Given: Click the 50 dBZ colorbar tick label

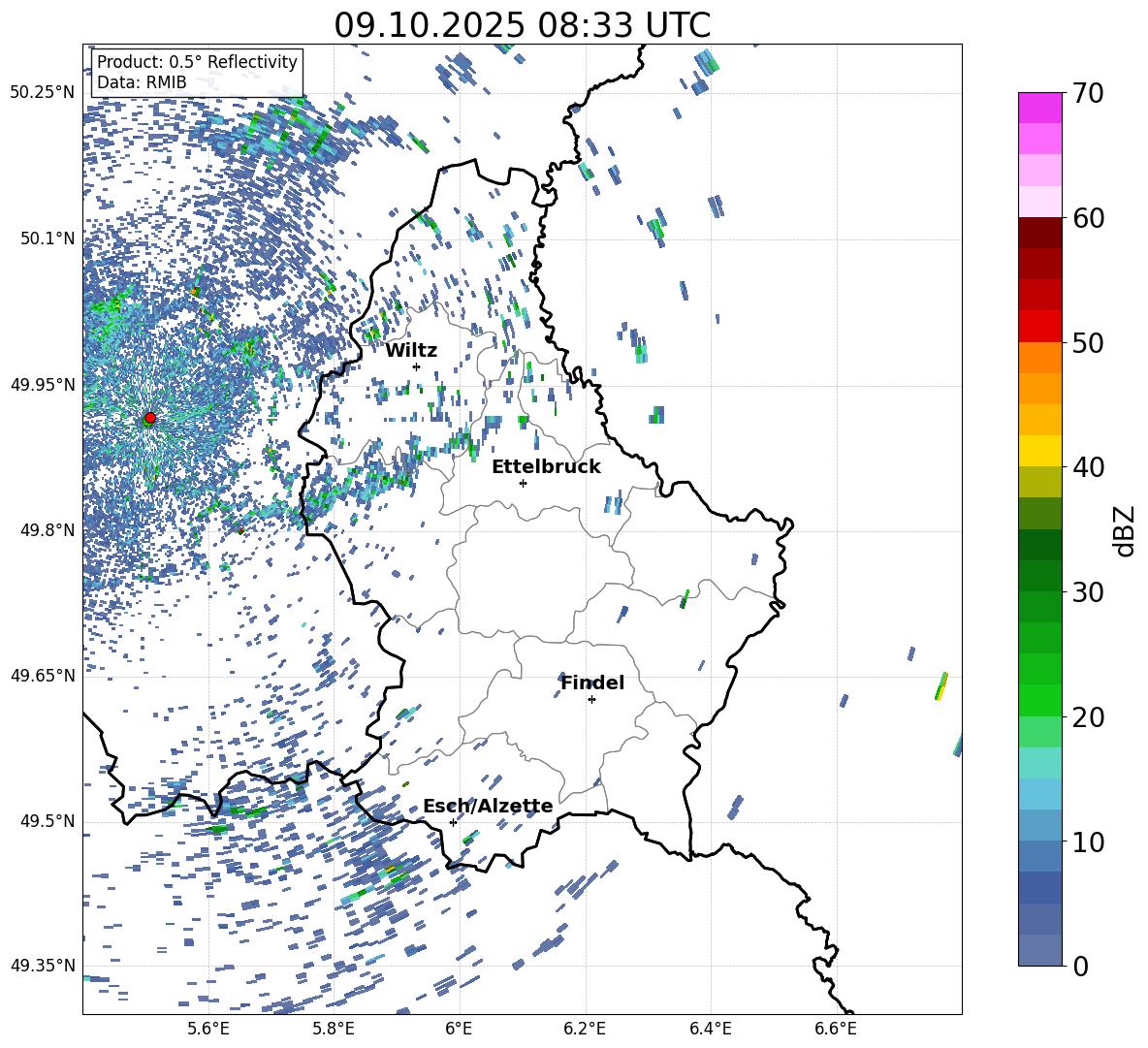Looking at the screenshot, I should (x=1087, y=342).
